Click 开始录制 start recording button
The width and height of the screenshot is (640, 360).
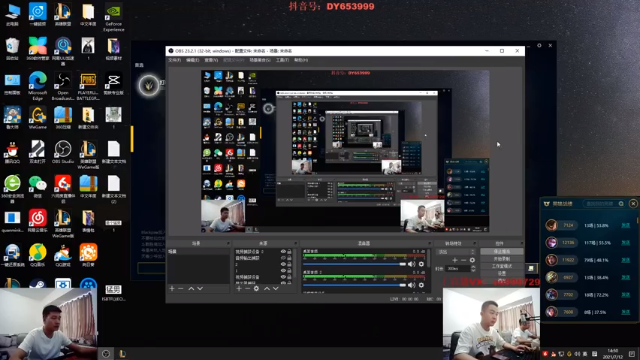tap(502, 259)
